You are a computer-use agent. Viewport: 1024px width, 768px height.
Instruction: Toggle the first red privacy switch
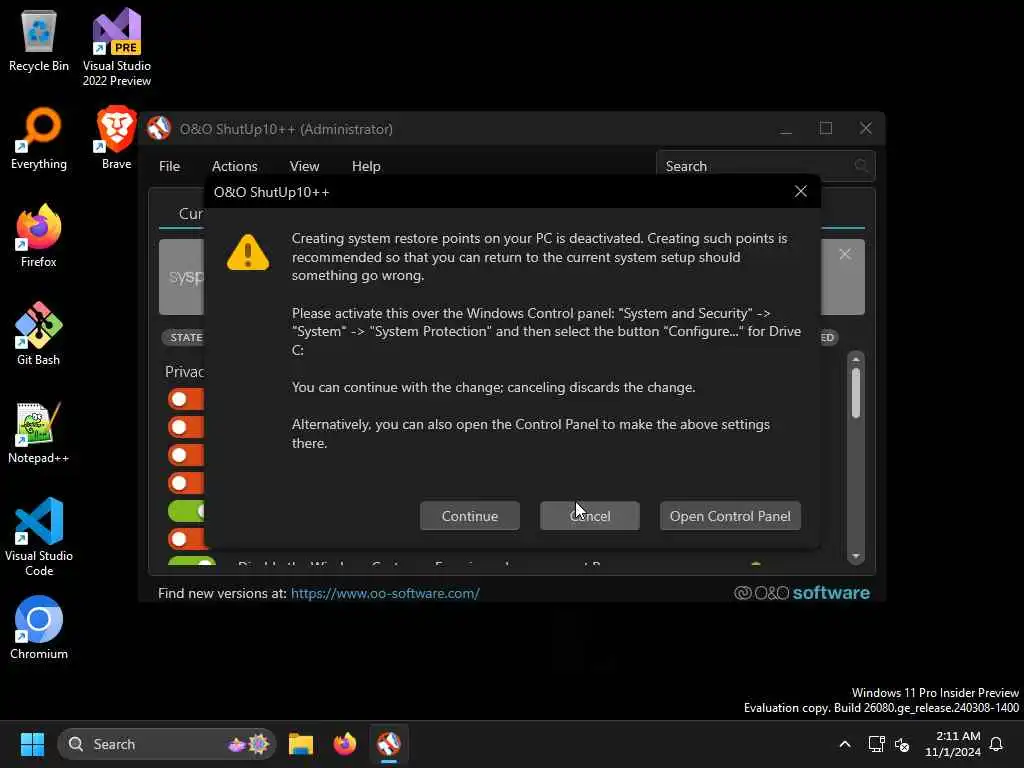(186, 399)
